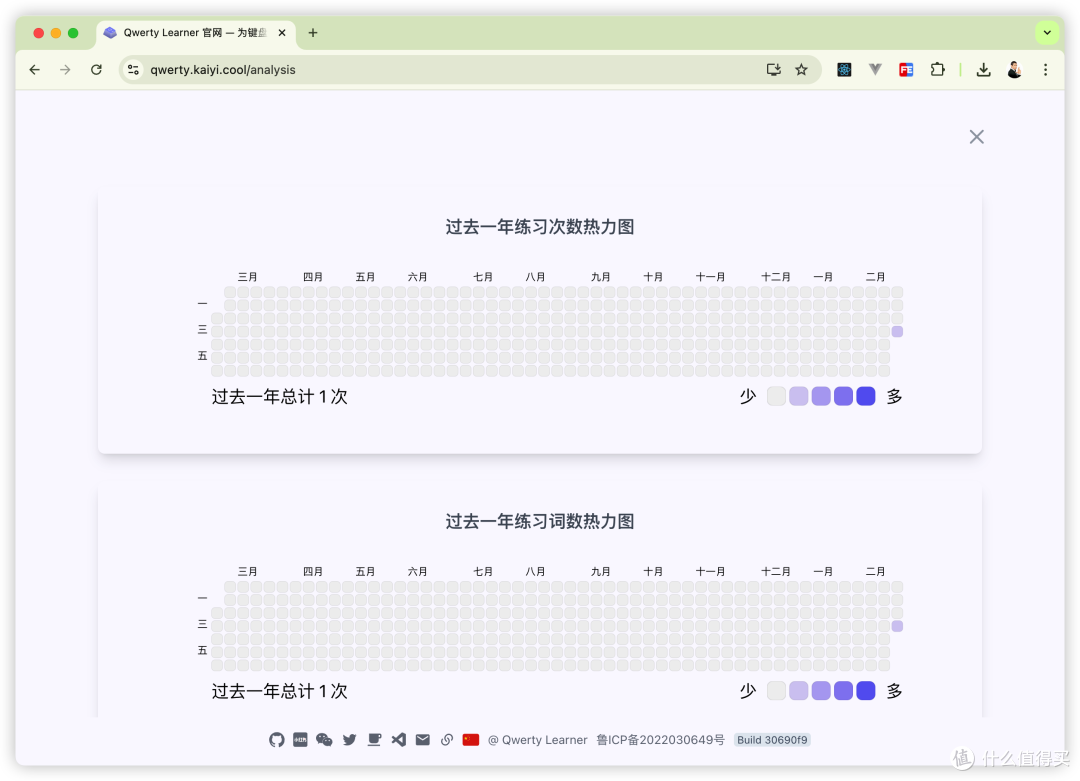1080x781 pixels.
Task: Click the purple cell on lower word-count heatmap
Action: (897, 625)
